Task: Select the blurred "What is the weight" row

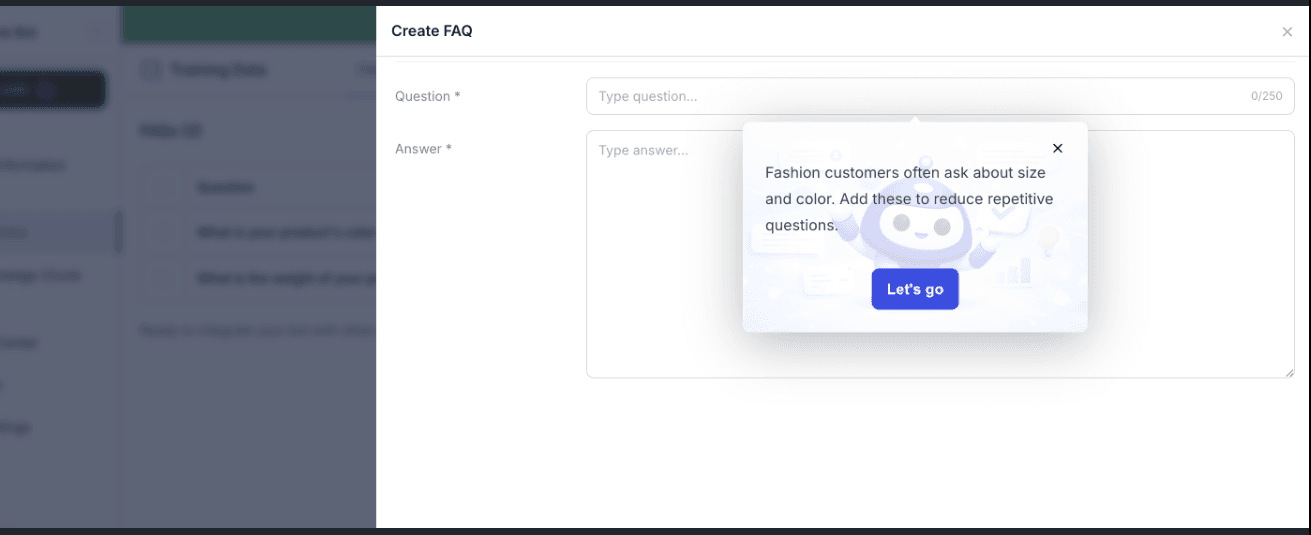Action: (285, 279)
